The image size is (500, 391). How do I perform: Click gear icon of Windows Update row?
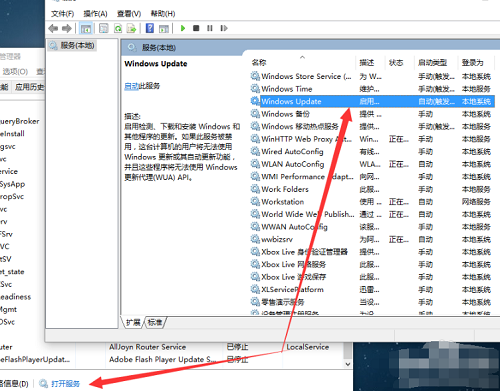click(255, 101)
